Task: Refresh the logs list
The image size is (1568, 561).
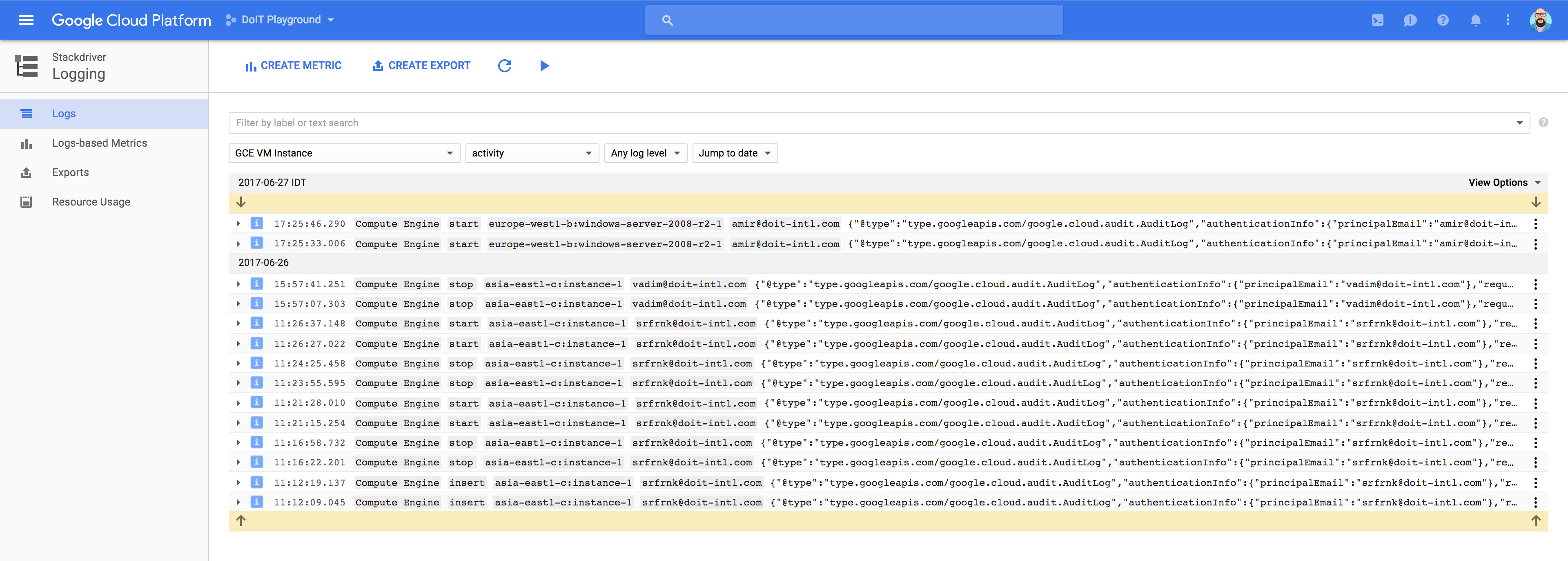Action: tap(505, 66)
